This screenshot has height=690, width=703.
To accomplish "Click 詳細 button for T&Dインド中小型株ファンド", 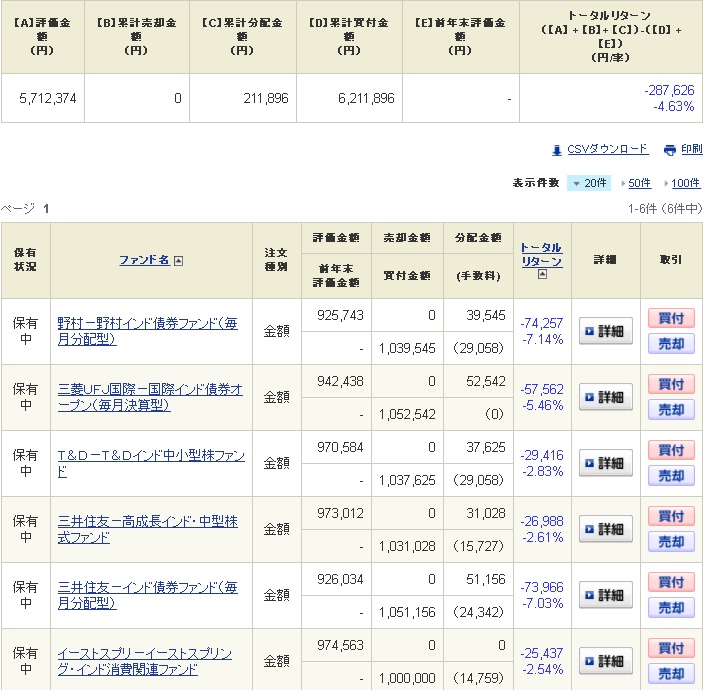I will pyautogui.click(x=605, y=463).
